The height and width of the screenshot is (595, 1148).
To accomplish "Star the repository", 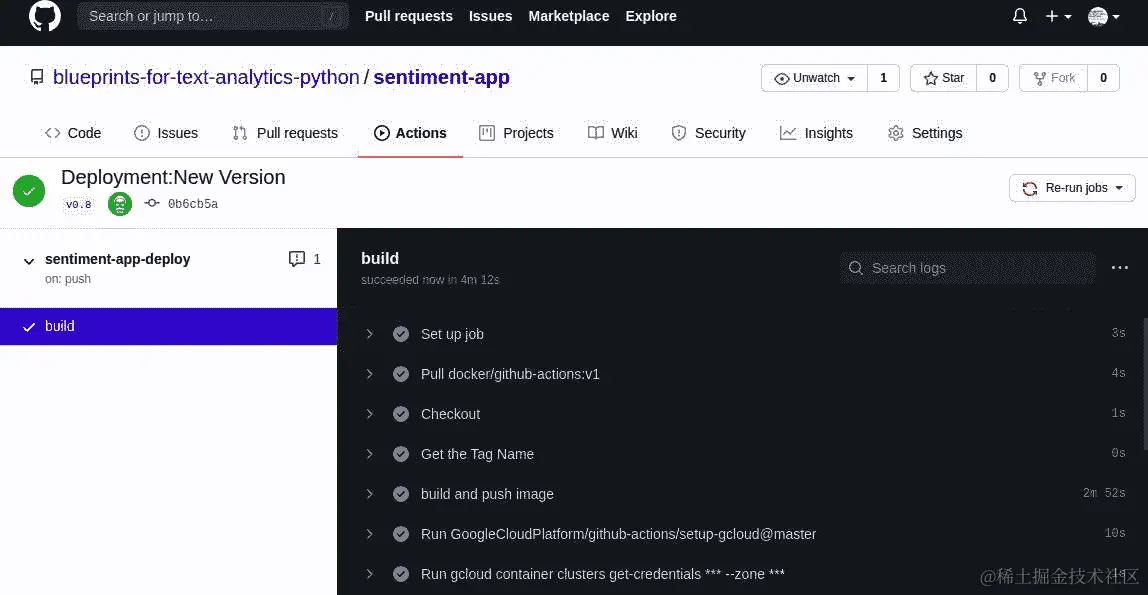I will coord(943,78).
